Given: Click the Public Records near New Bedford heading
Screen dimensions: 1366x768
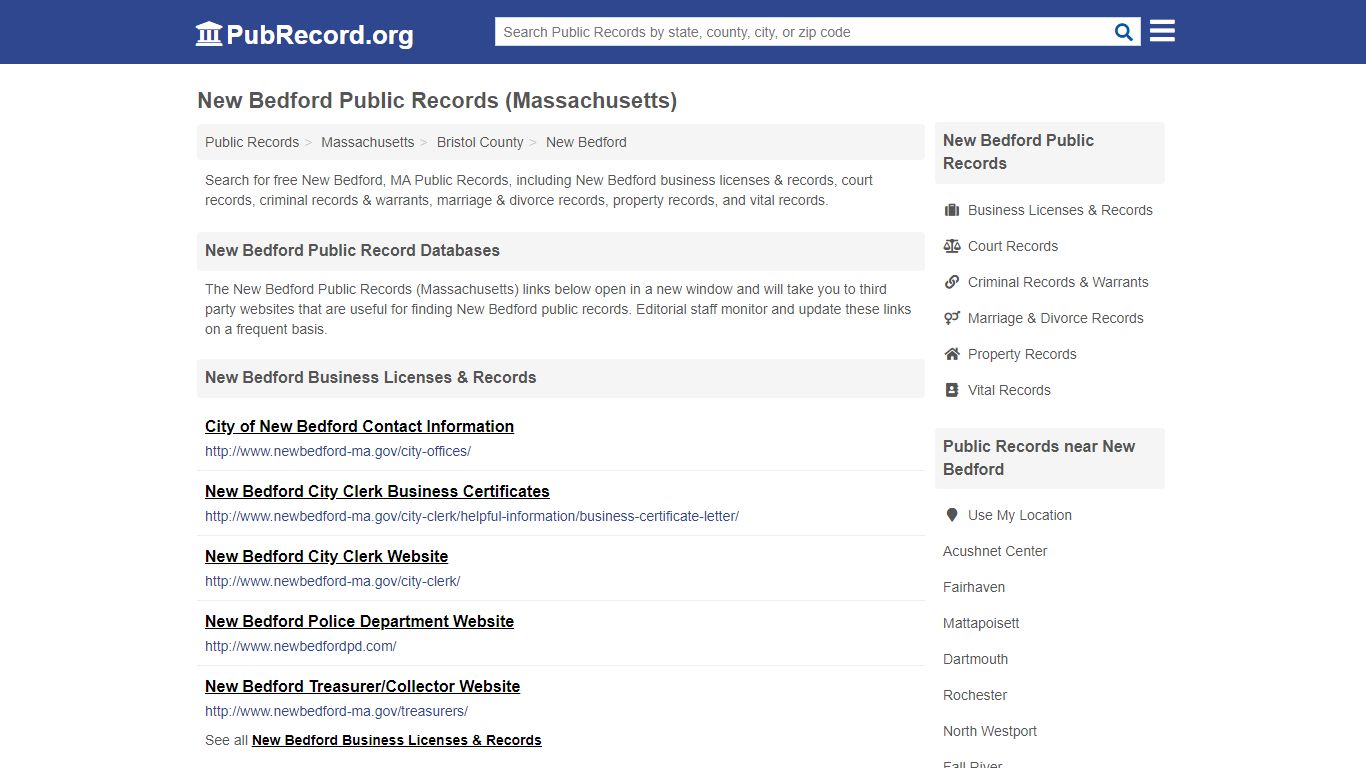Looking at the screenshot, I should 1039,458.
